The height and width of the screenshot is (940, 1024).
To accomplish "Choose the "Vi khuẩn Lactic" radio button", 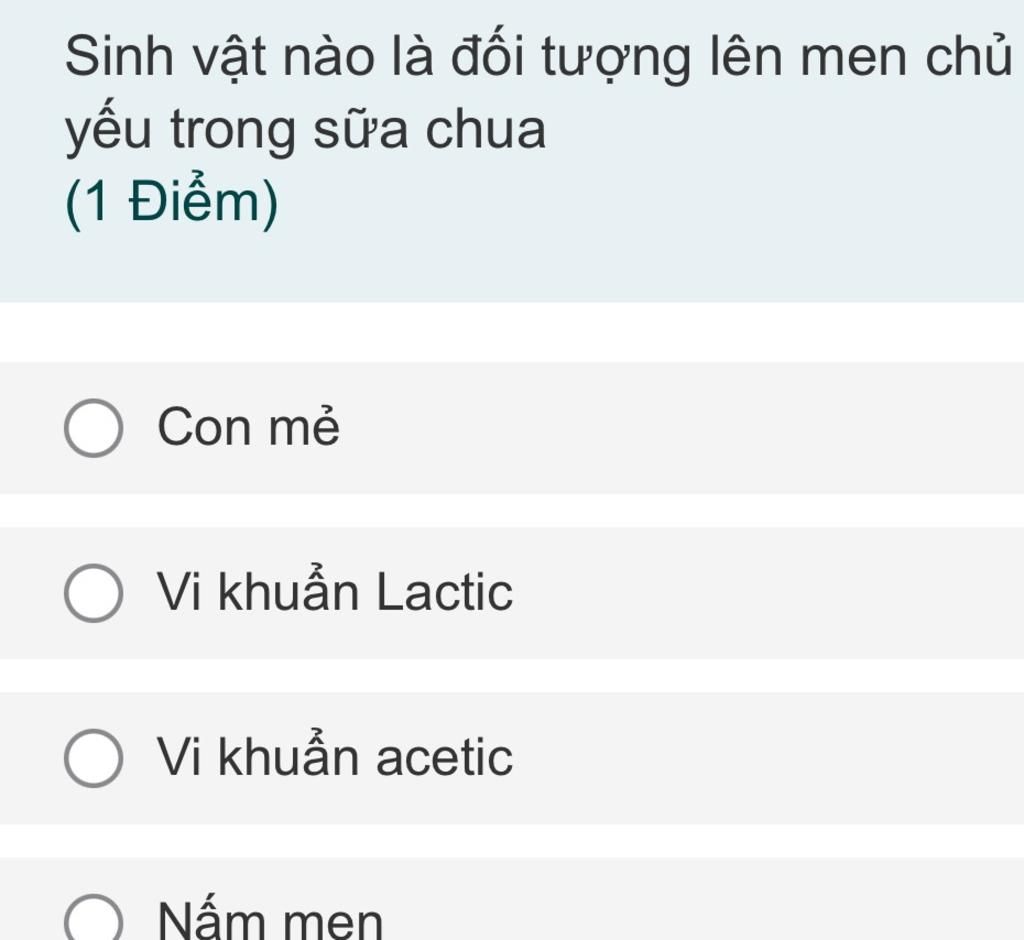I will (93, 593).
